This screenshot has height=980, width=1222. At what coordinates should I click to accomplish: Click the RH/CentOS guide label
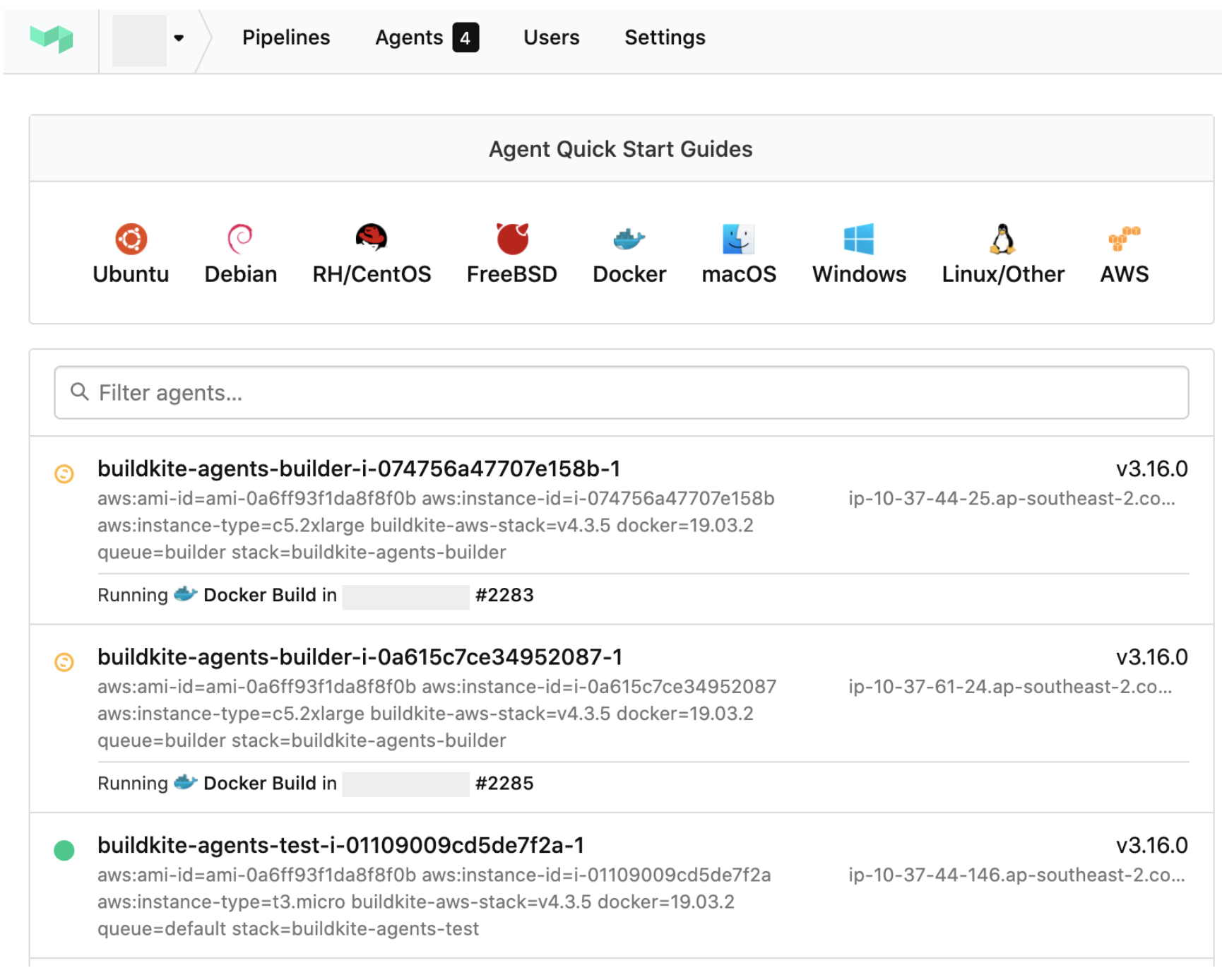point(372,274)
